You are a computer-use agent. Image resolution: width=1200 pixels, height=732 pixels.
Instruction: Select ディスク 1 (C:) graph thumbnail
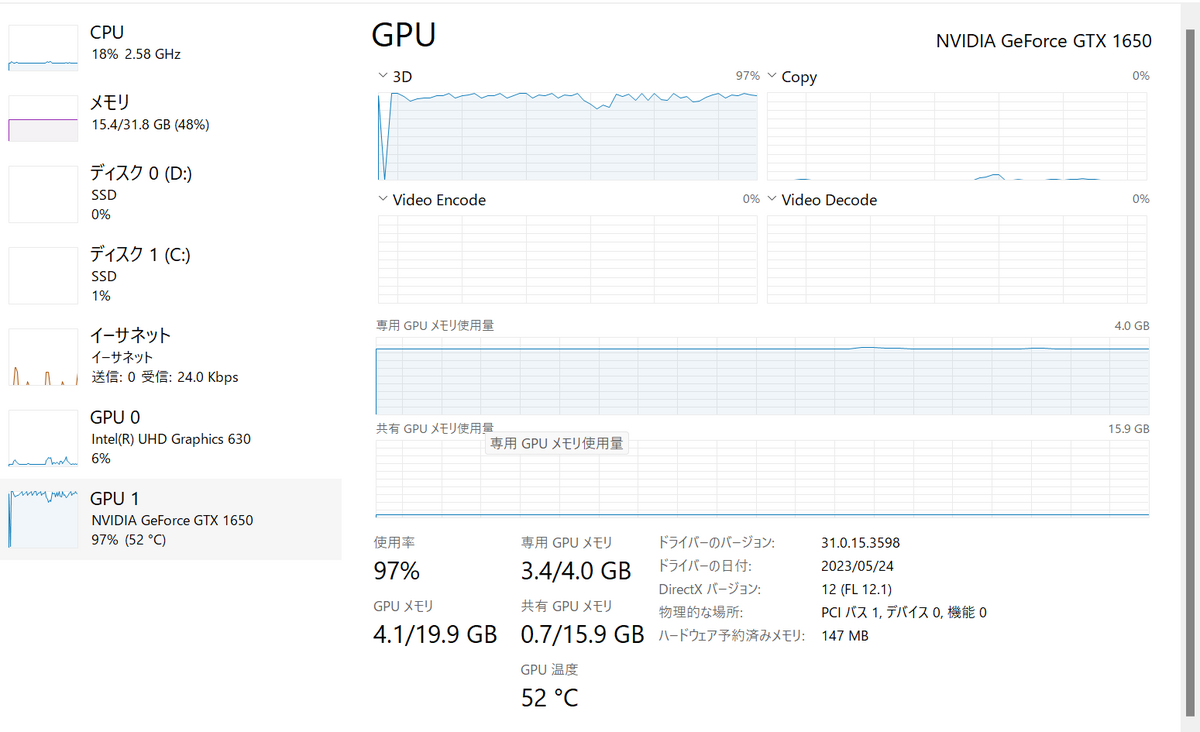click(43, 275)
